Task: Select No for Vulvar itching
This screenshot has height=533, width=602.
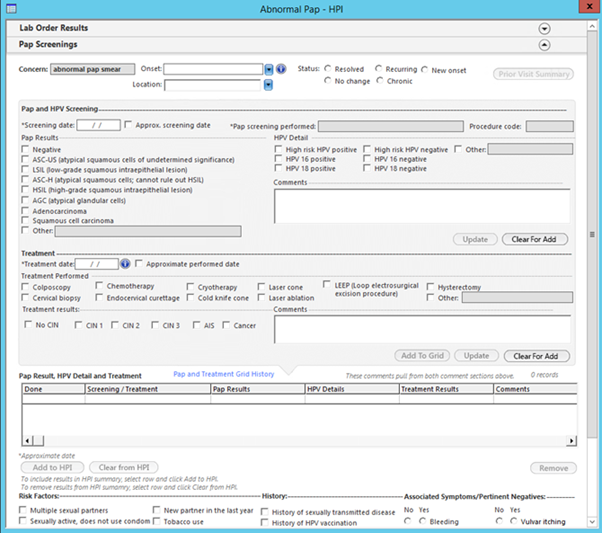Action: (x=499, y=521)
